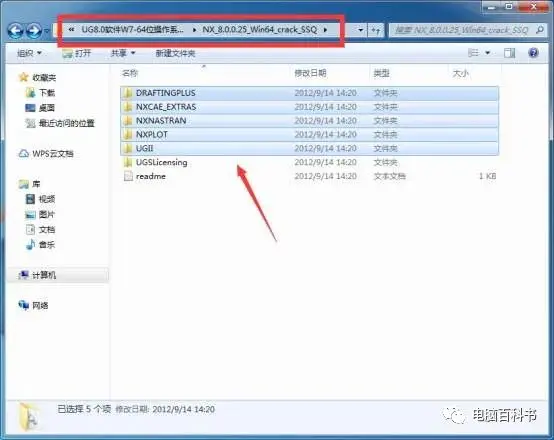Toggle the preview pane icon
The width and height of the screenshot is (554, 440).
509,53
